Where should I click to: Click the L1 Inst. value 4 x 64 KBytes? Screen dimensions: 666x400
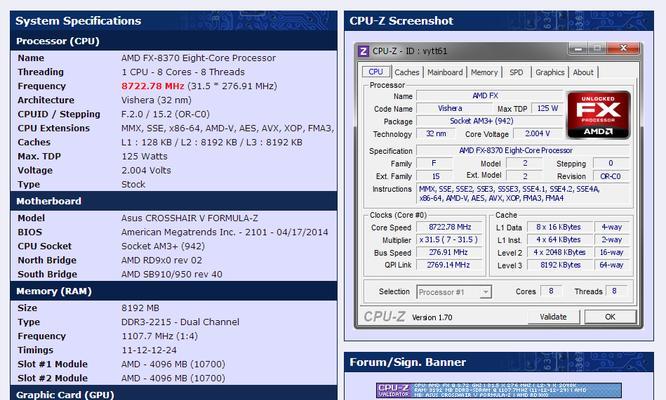pyautogui.click(x=559, y=240)
